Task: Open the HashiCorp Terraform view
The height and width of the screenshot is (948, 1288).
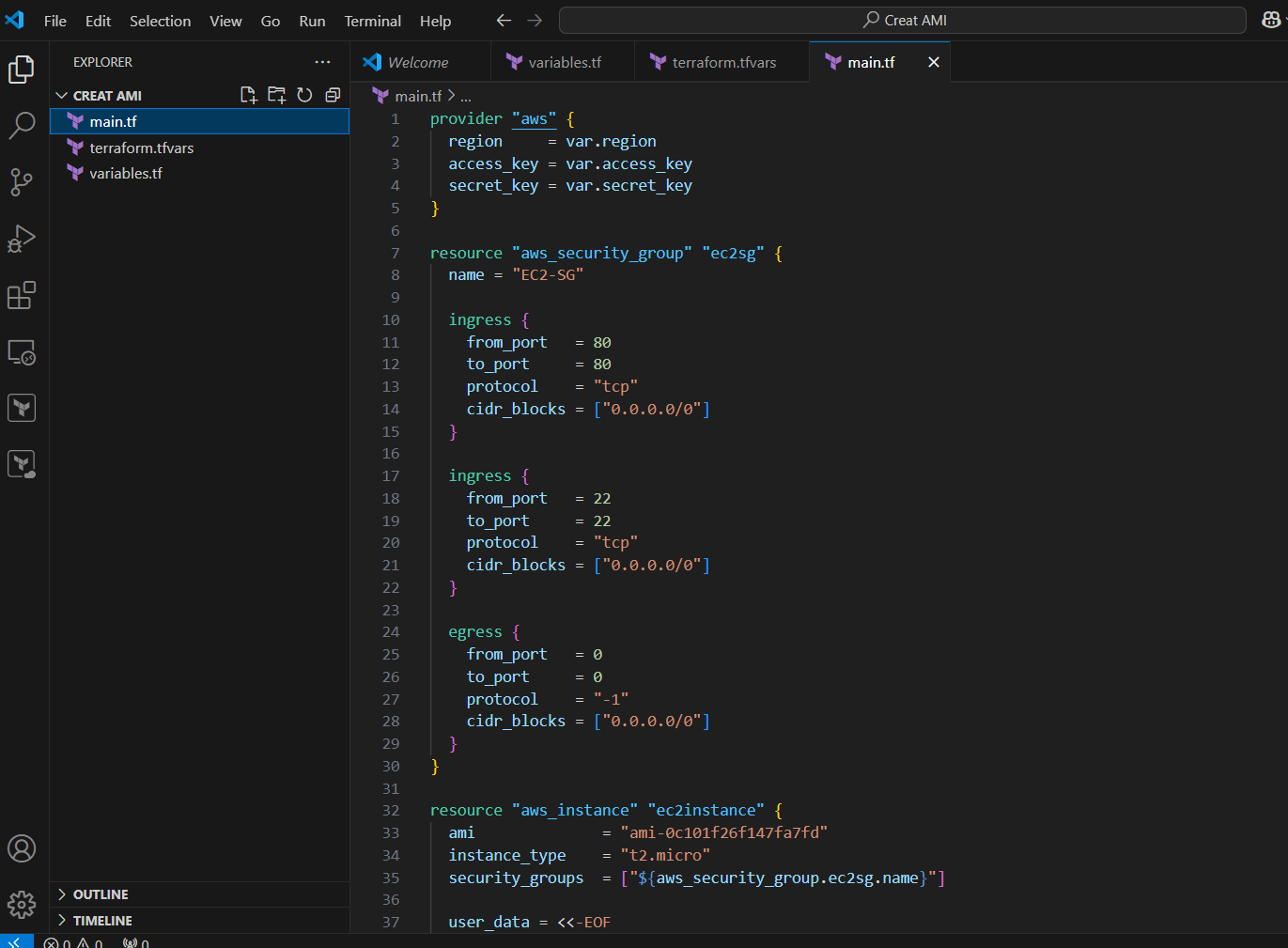Action: 22,408
